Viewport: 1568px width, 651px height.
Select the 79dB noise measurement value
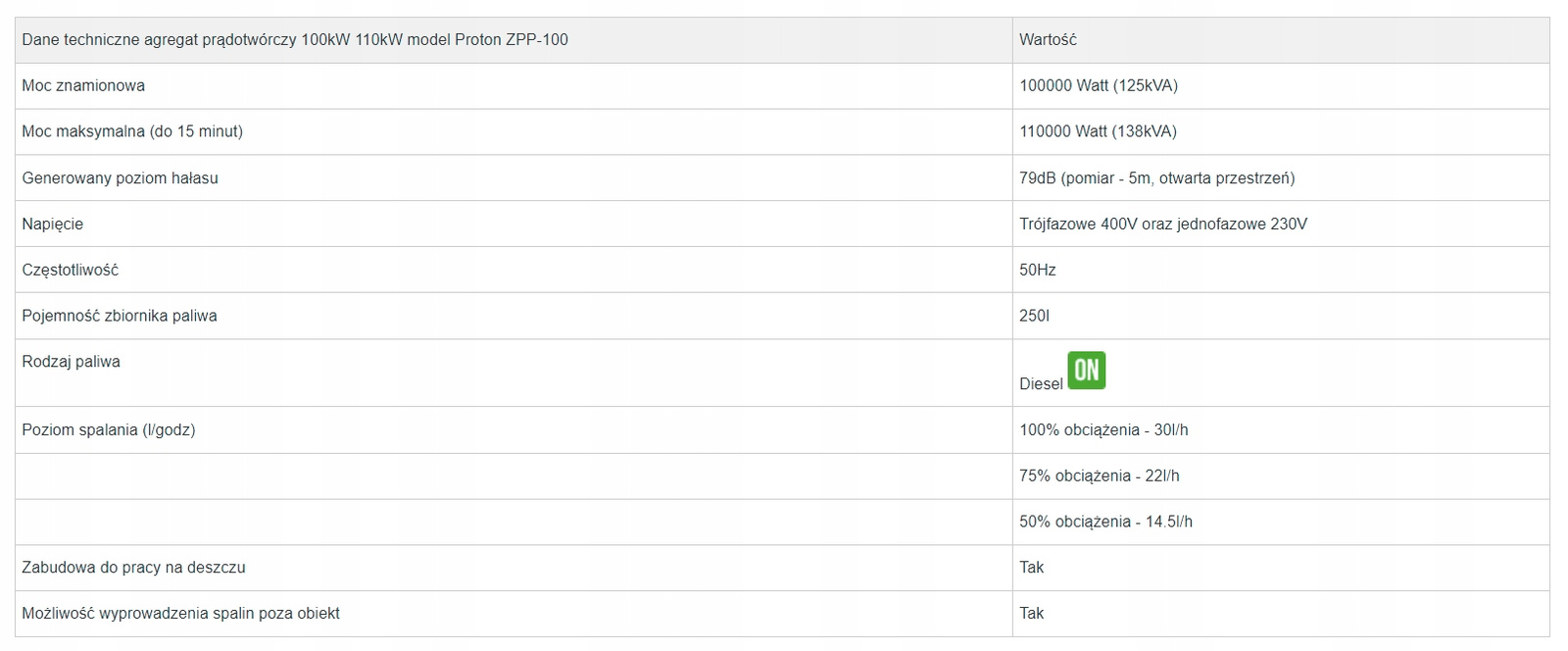click(1156, 178)
